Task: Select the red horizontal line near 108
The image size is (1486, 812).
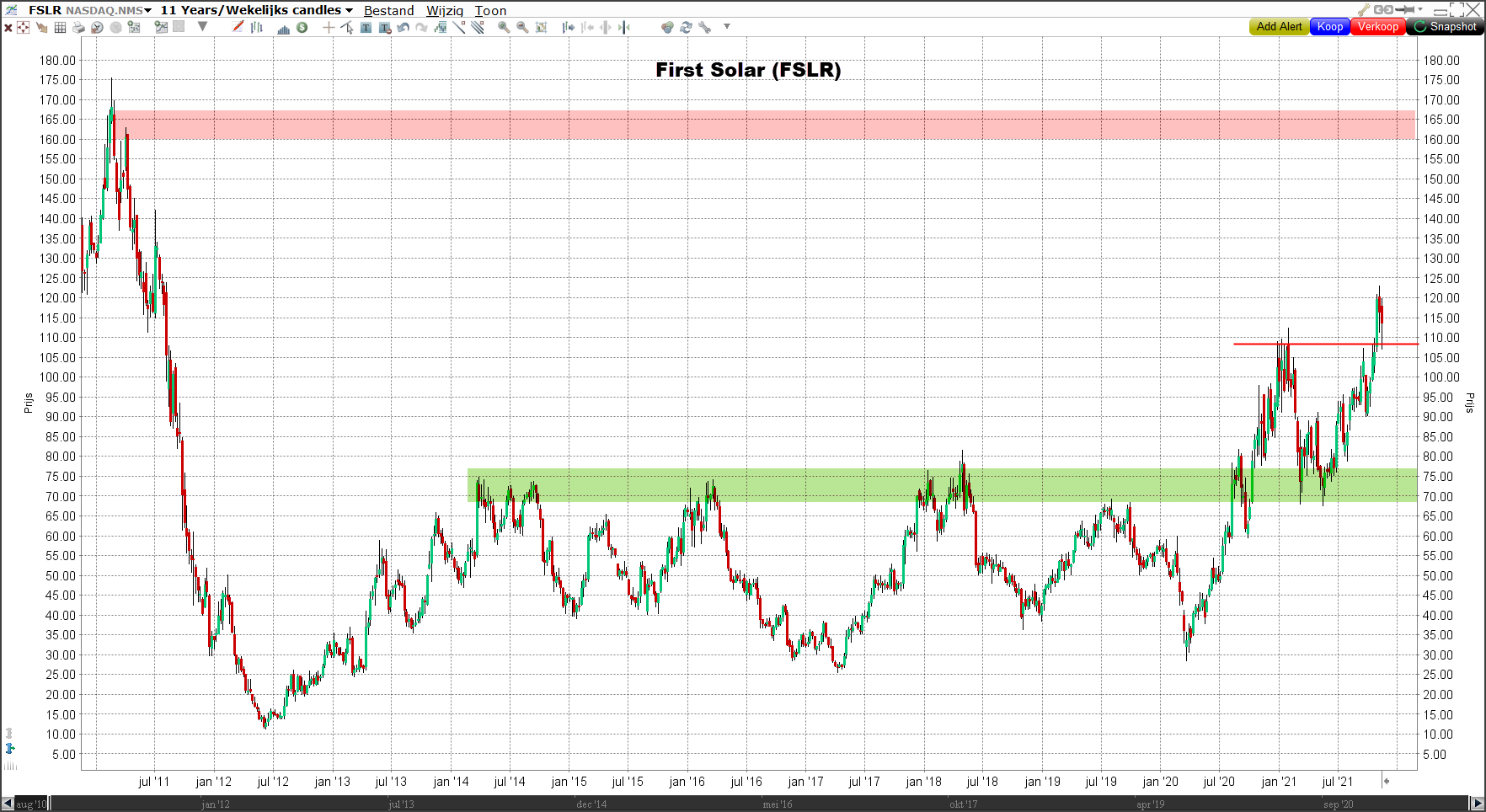Action: pos(1325,344)
